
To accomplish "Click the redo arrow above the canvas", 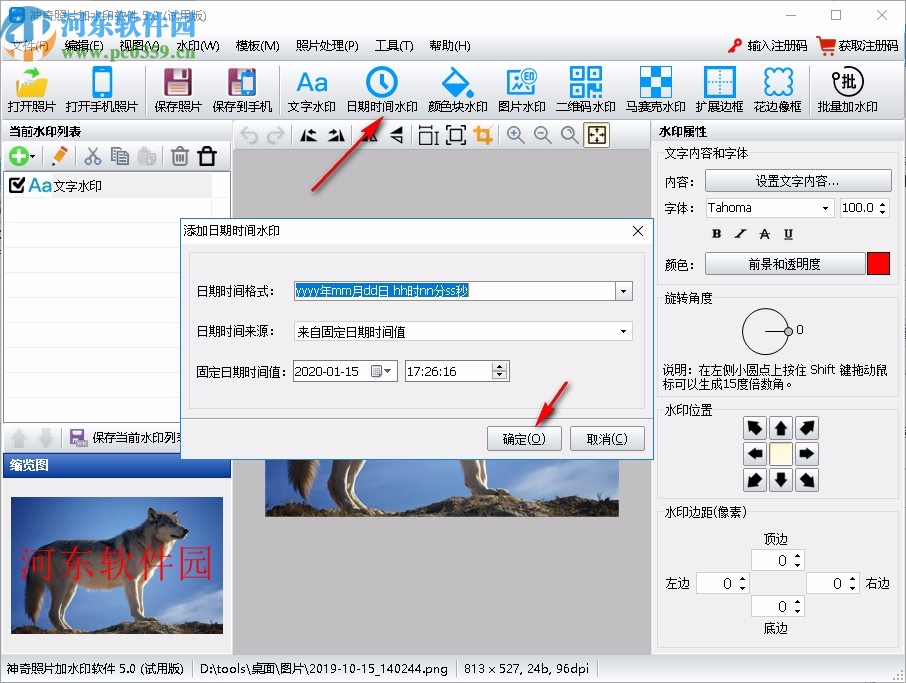I will pyautogui.click(x=276, y=135).
